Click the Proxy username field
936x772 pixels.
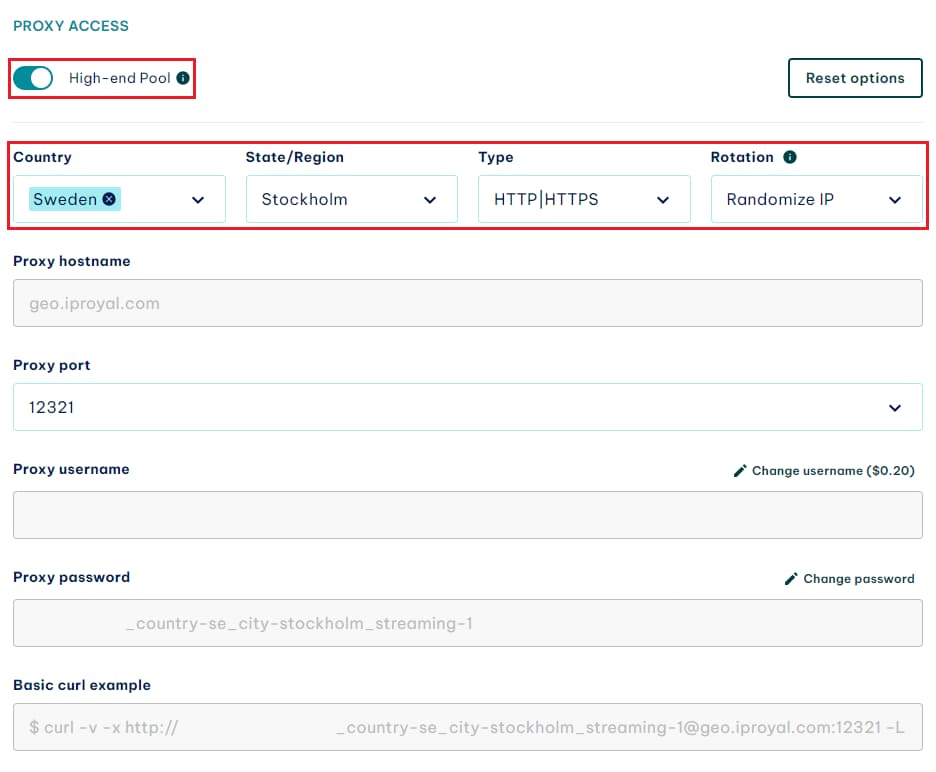point(467,515)
